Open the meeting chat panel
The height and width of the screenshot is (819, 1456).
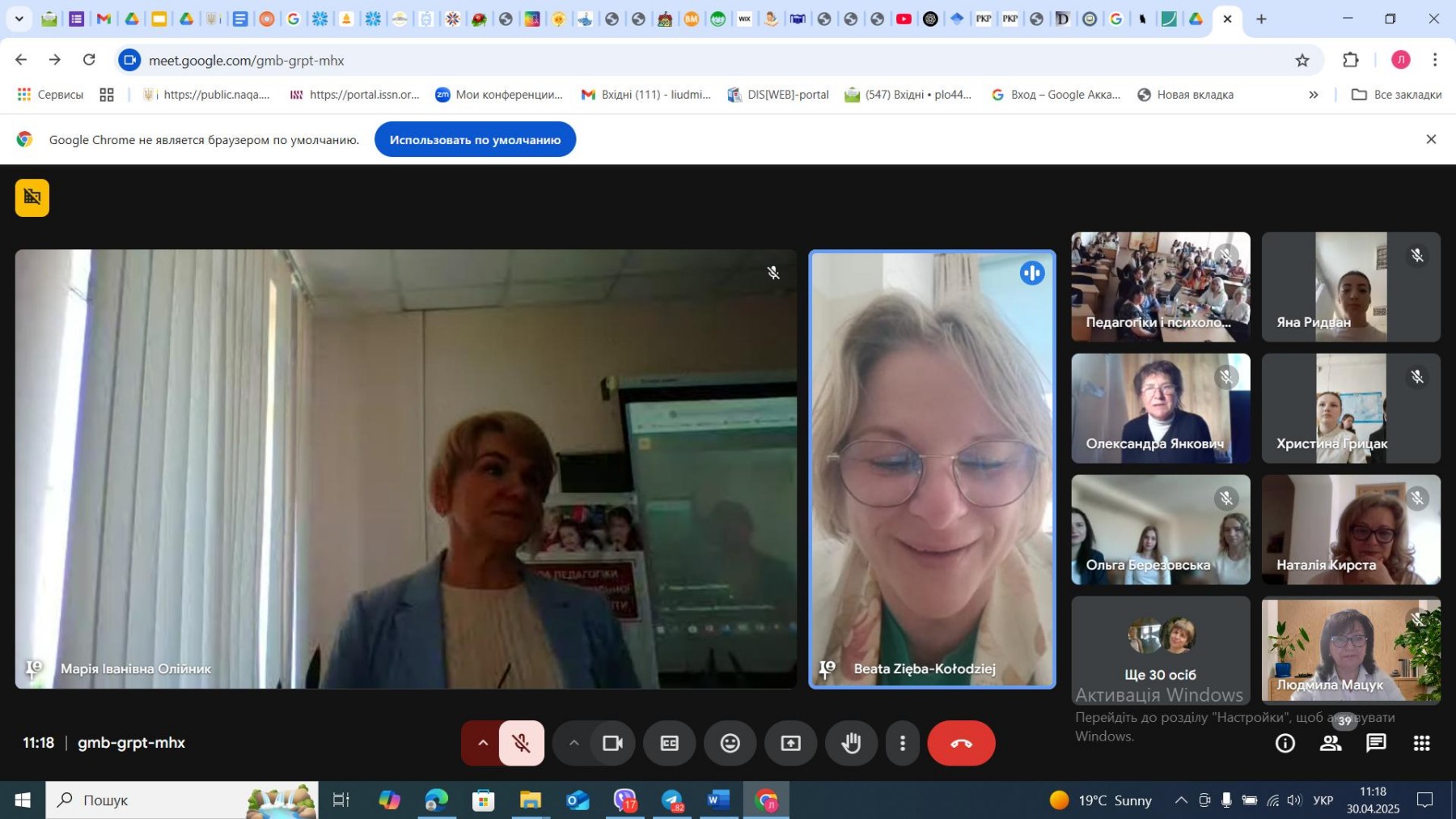1376,743
